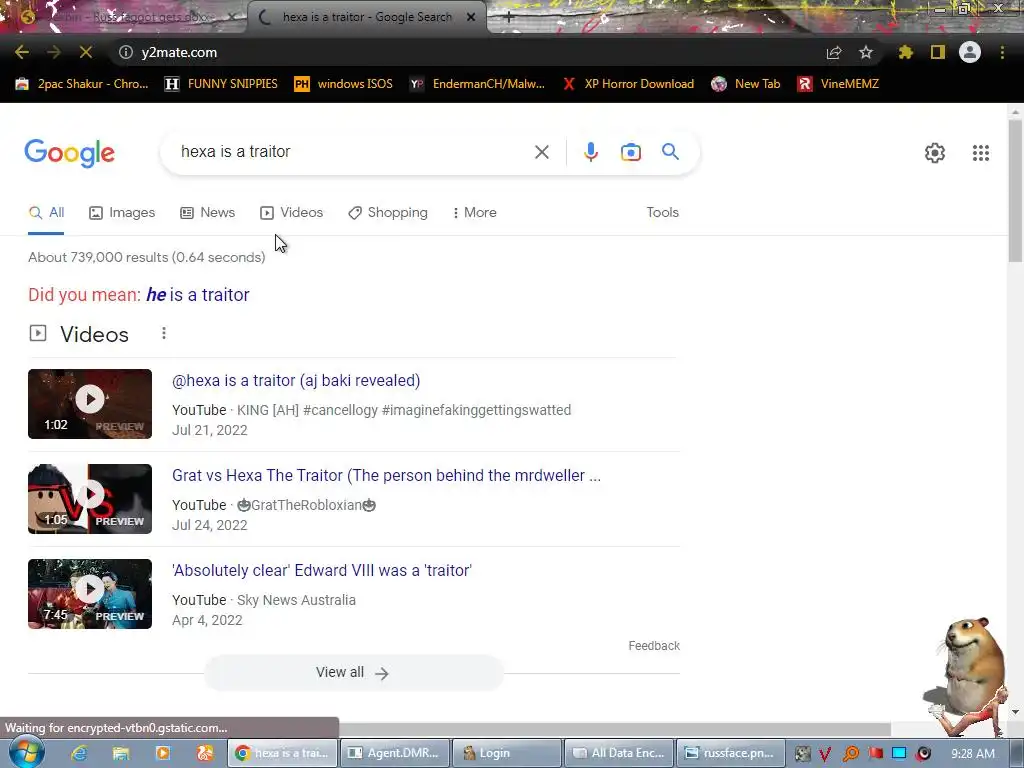Switch to the Videos search tab

[291, 213]
